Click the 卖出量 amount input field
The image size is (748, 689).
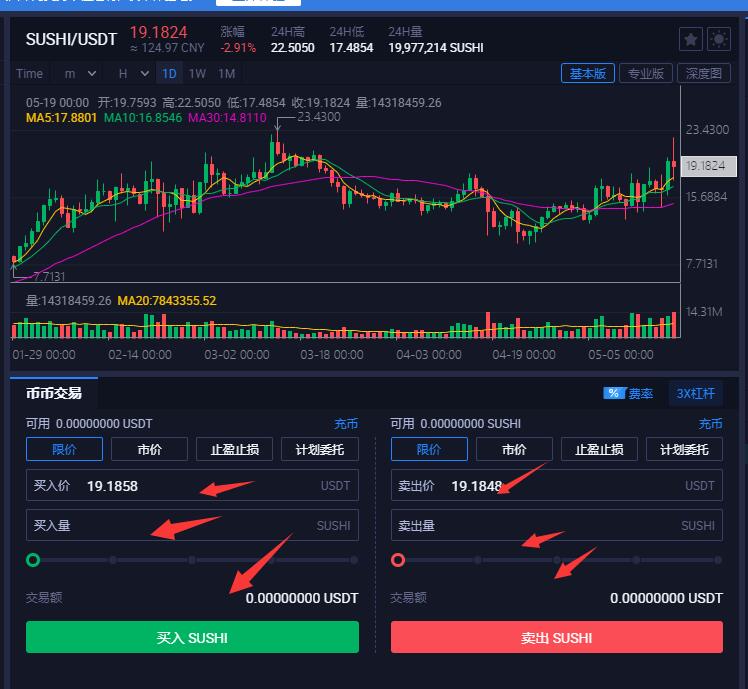pyautogui.click(x=557, y=525)
